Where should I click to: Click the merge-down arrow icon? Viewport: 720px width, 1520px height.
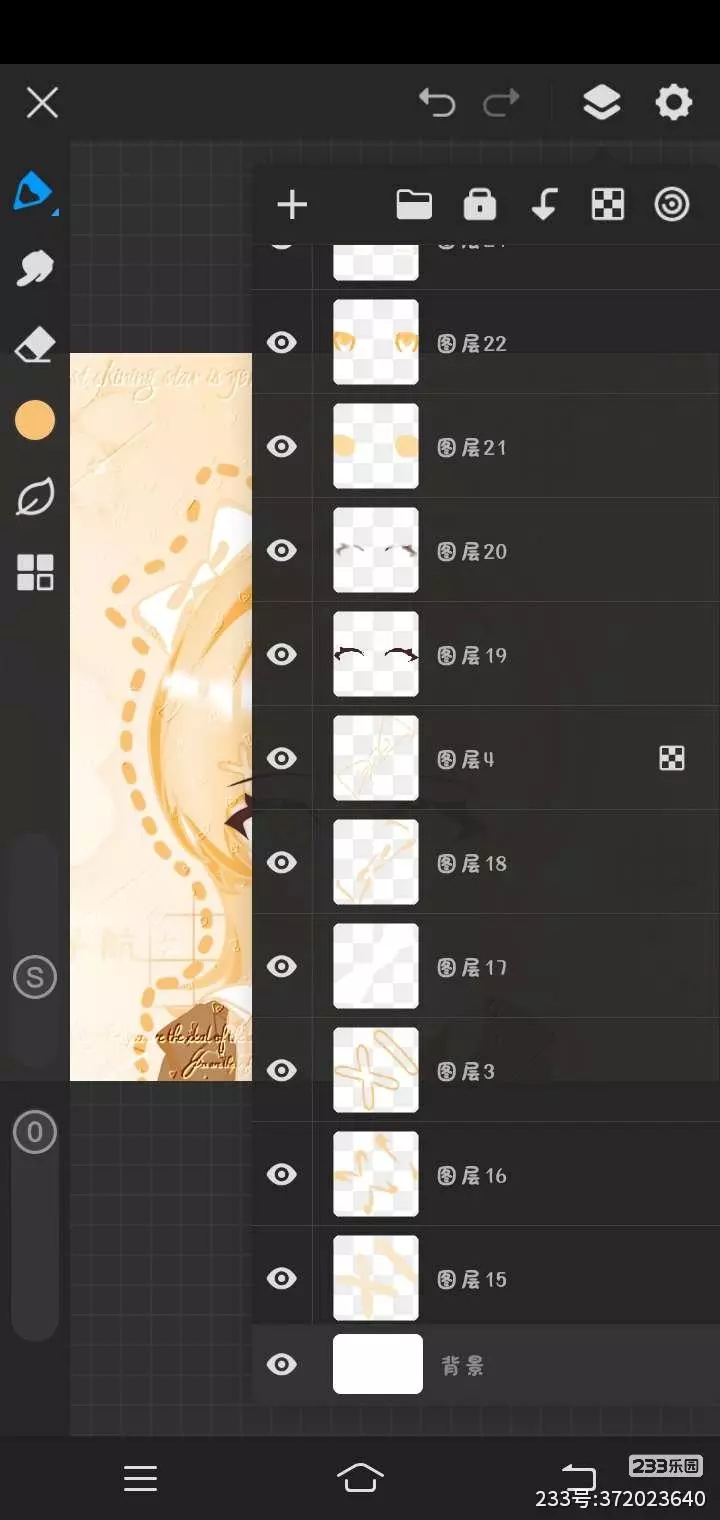tap(543, 205)
